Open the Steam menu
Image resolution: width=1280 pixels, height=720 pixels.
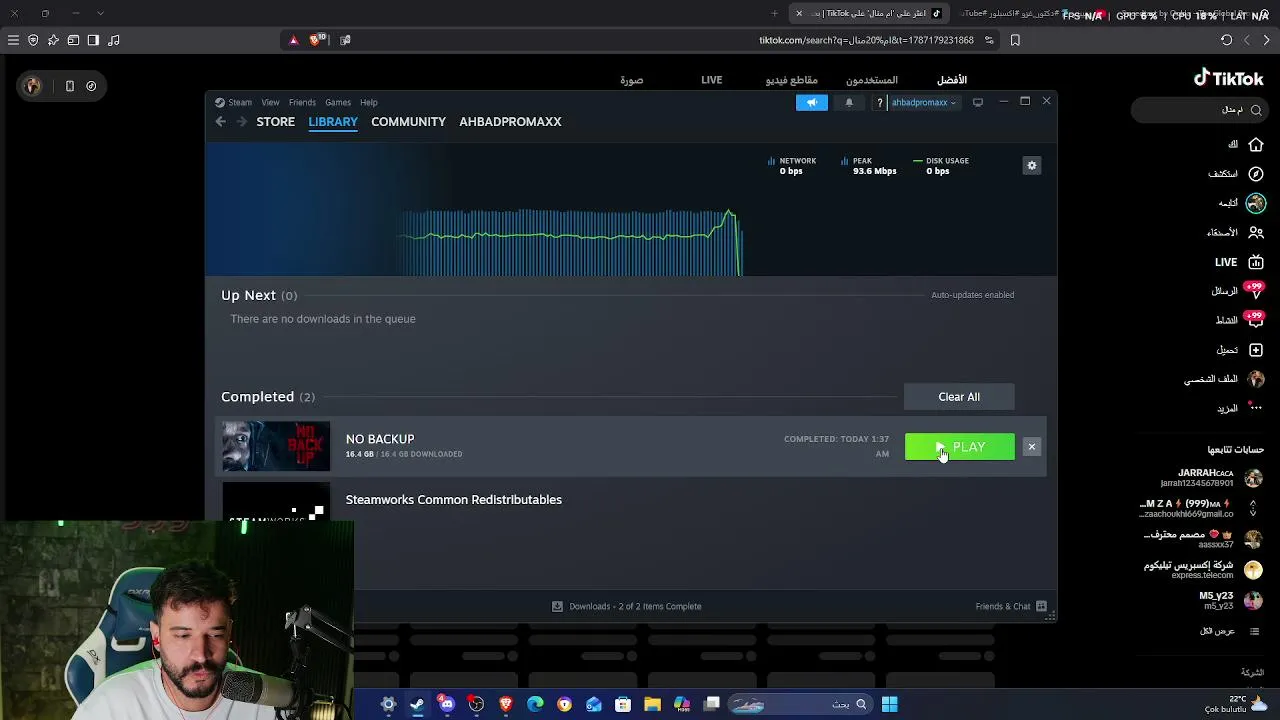coord(240,102)
